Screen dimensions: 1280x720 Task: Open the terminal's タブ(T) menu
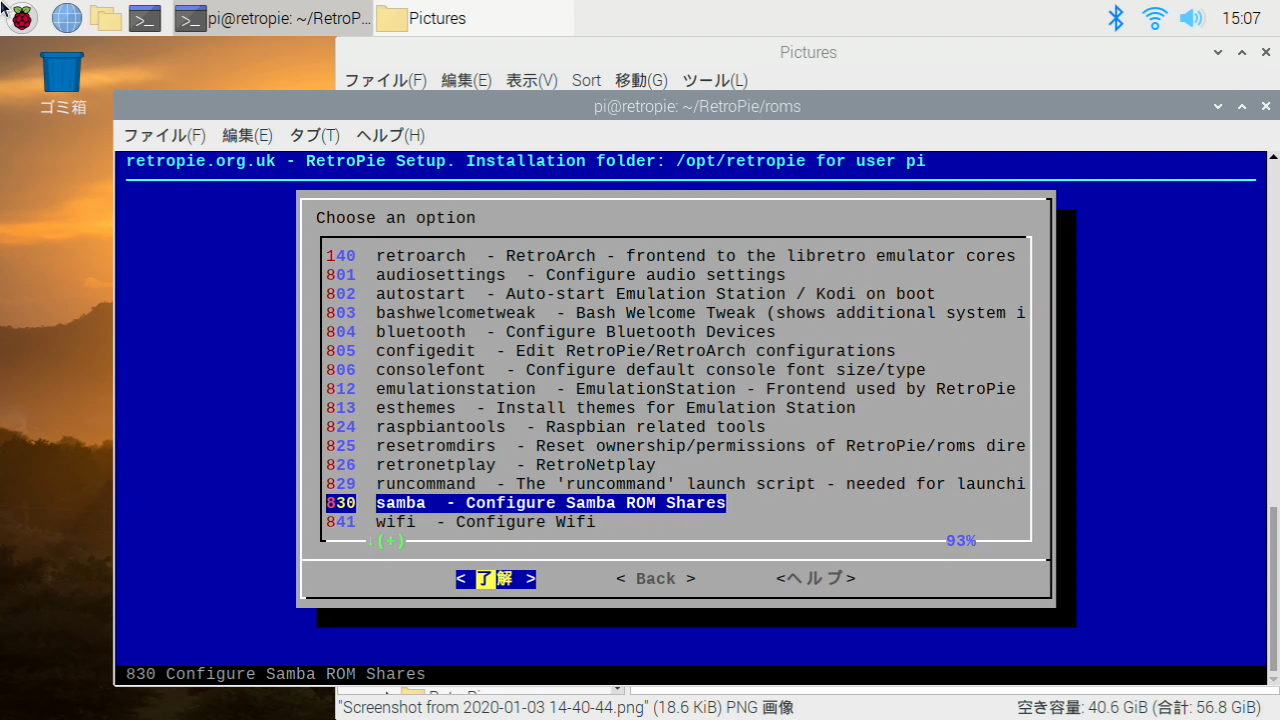(x=314, y=135)
